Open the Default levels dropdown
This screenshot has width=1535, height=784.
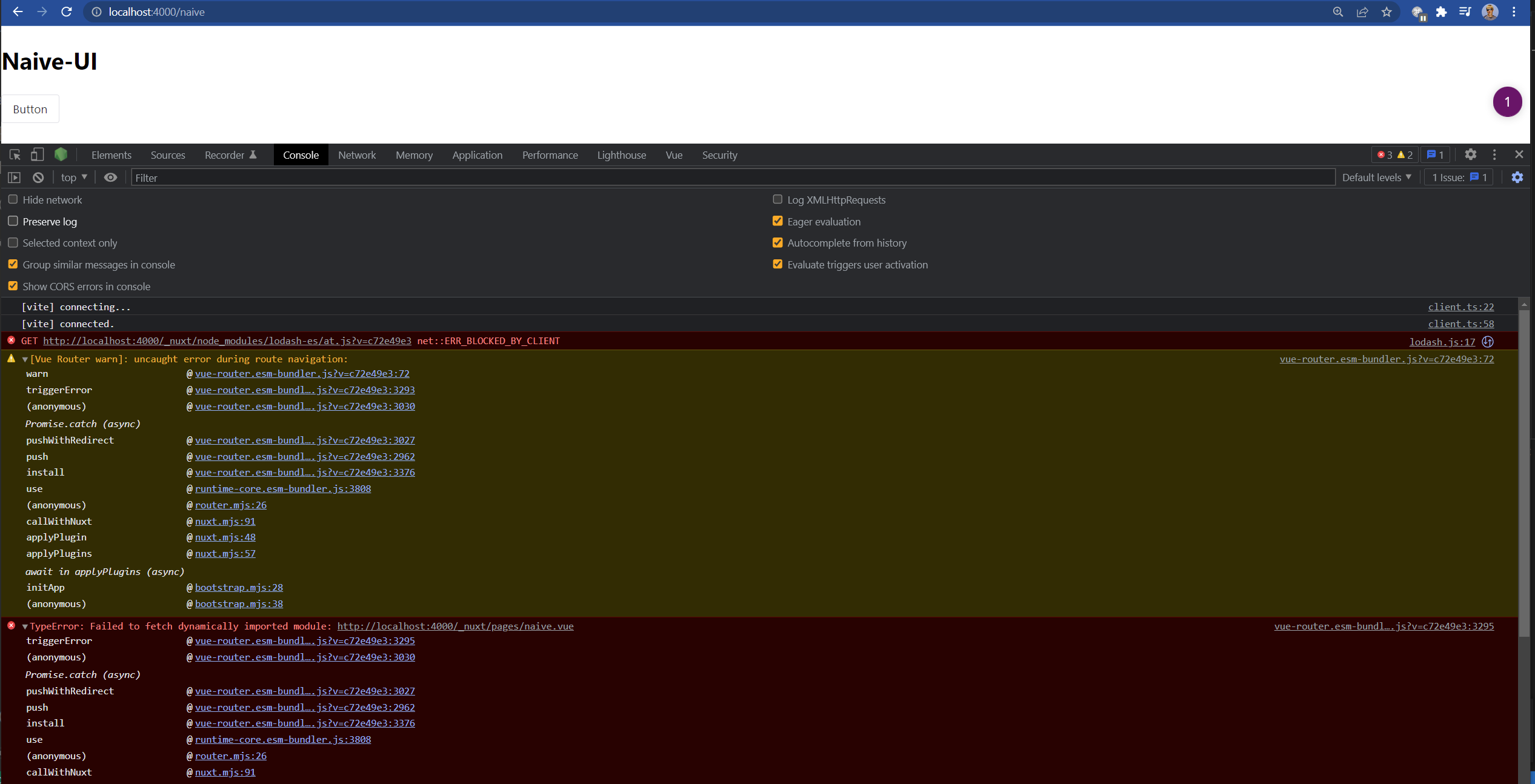point(1376,177)
